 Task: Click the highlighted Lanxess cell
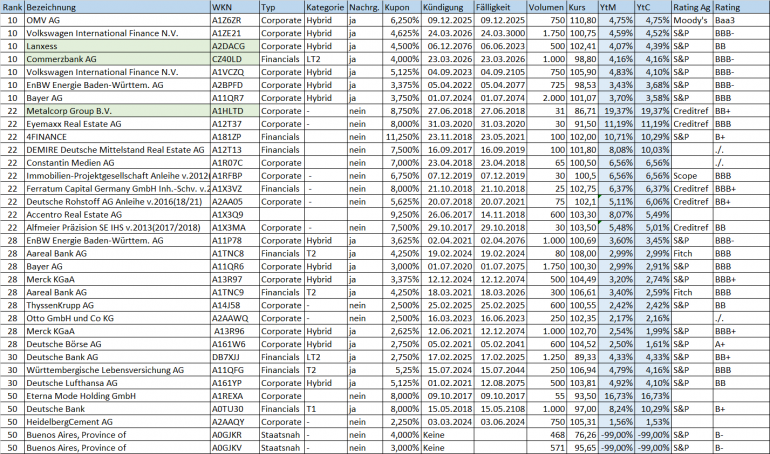(117, 46)
